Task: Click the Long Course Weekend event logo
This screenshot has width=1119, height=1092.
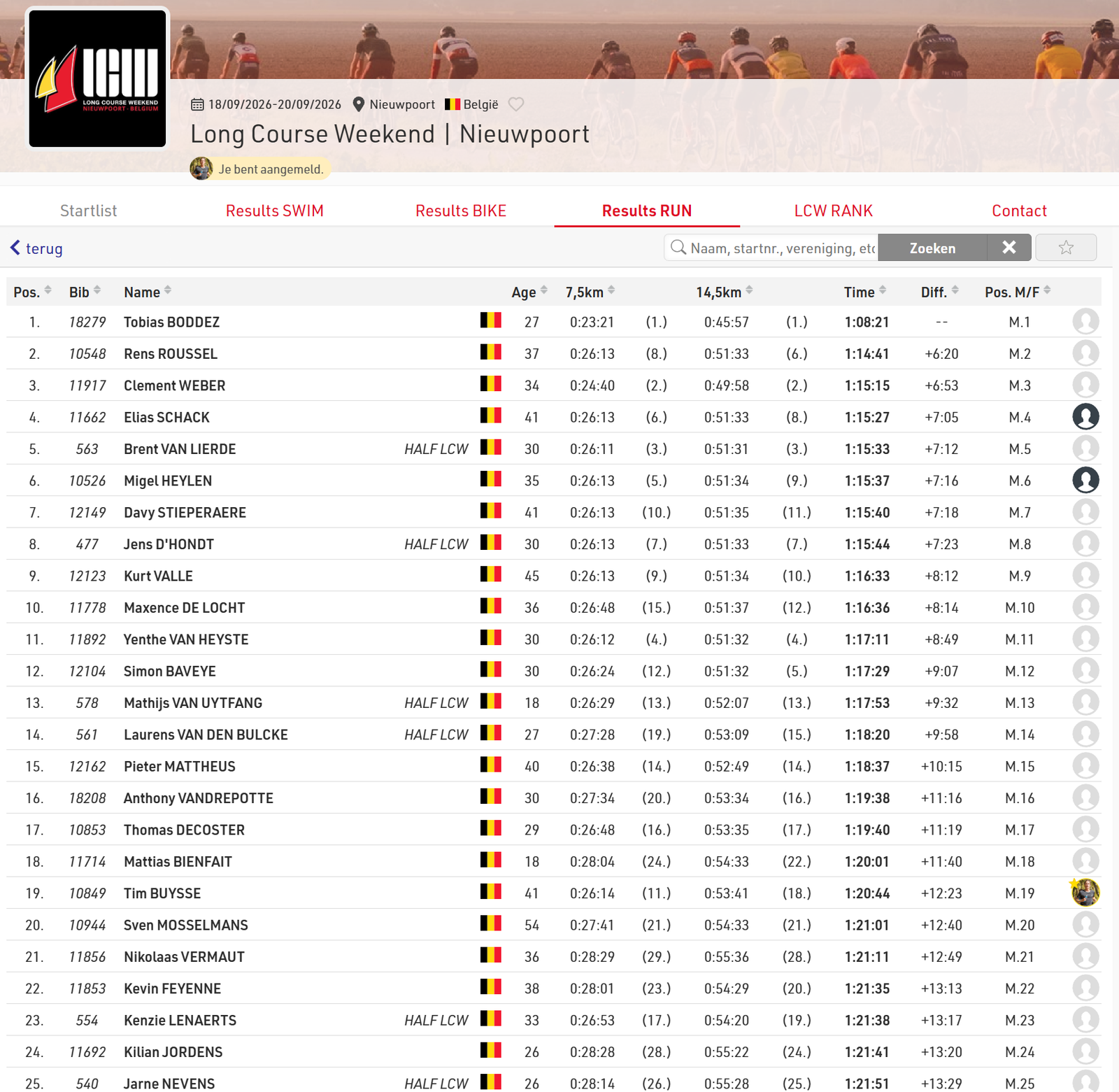Action: (98, 78)
